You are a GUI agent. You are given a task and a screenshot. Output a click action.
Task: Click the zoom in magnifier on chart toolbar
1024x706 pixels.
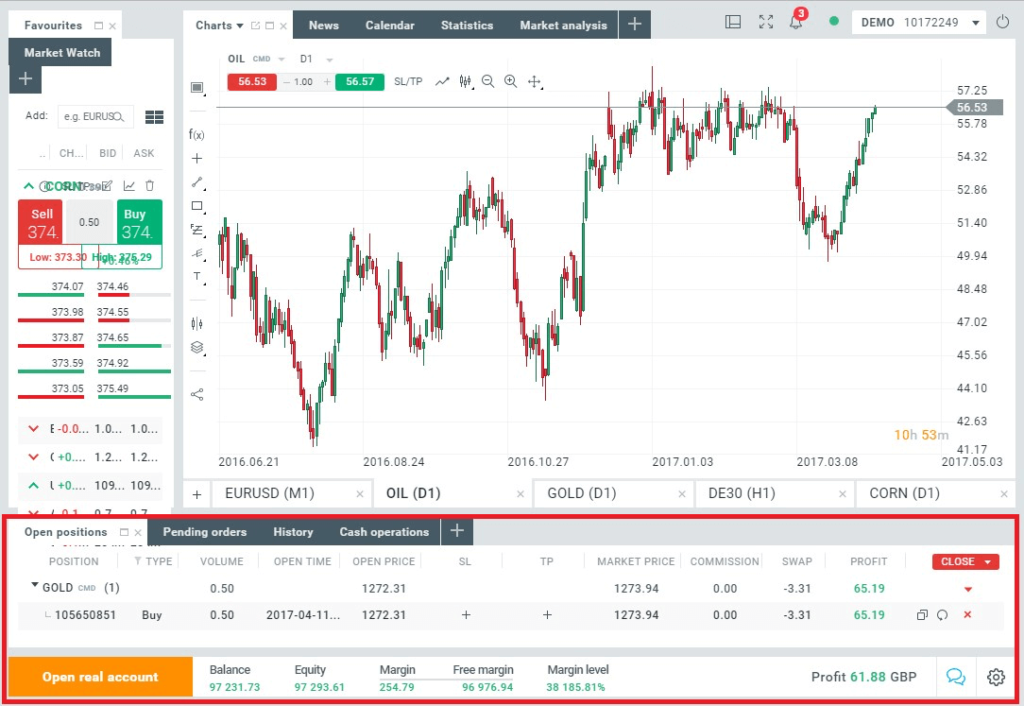pos(511,82)
